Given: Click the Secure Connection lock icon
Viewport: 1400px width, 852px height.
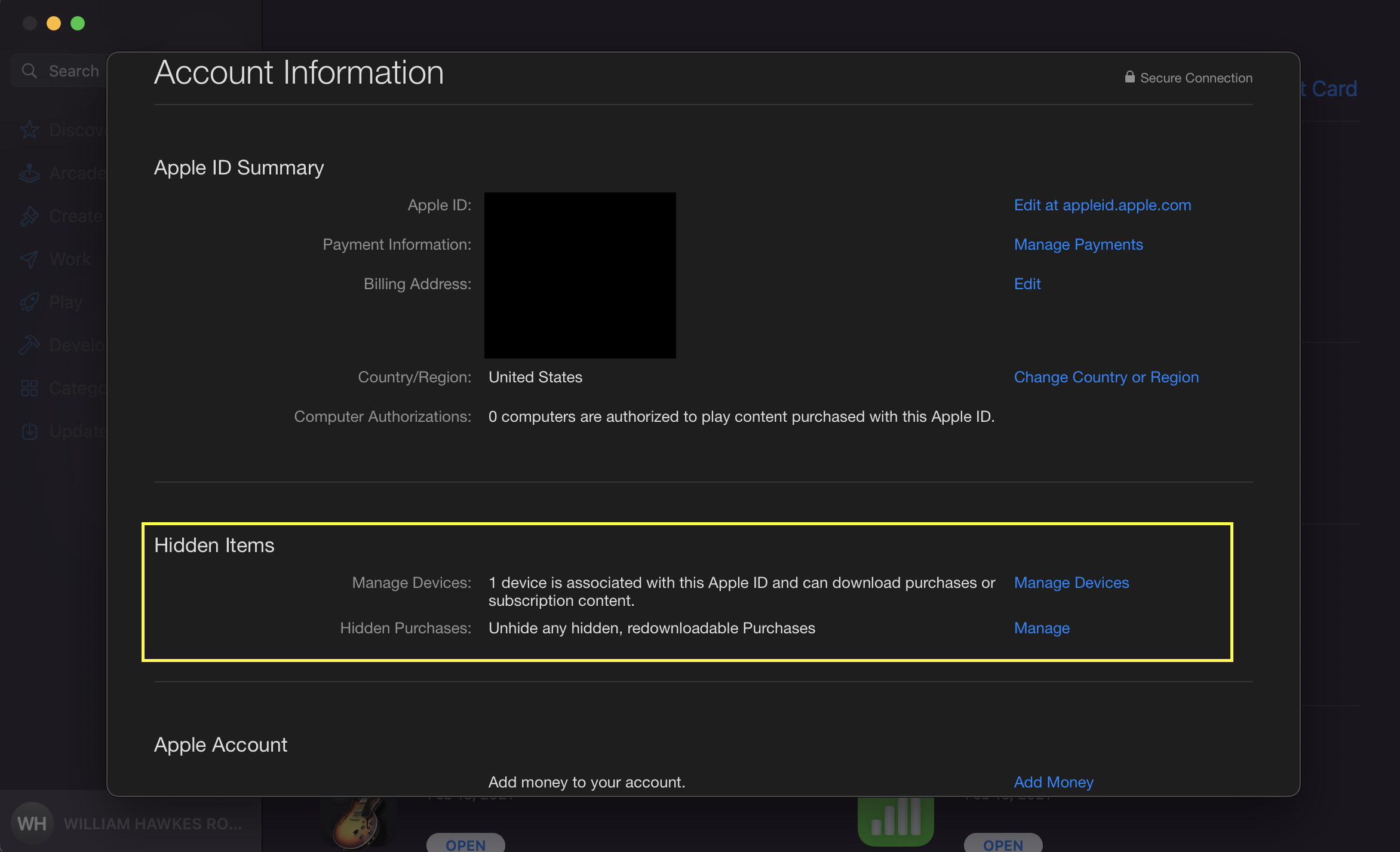Looking at the screenshot, I should tap(1129, 77).
